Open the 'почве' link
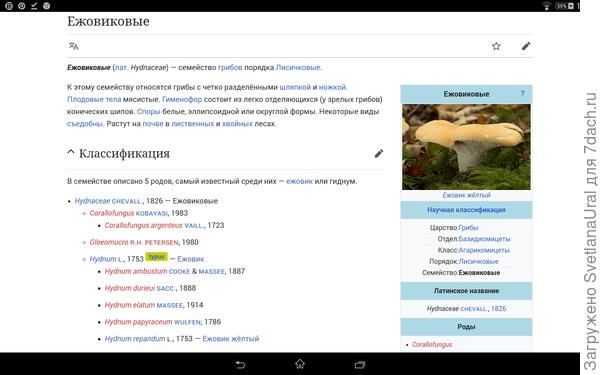The height and width of the screenshot is (375, 600). click(x=153, y=124)
